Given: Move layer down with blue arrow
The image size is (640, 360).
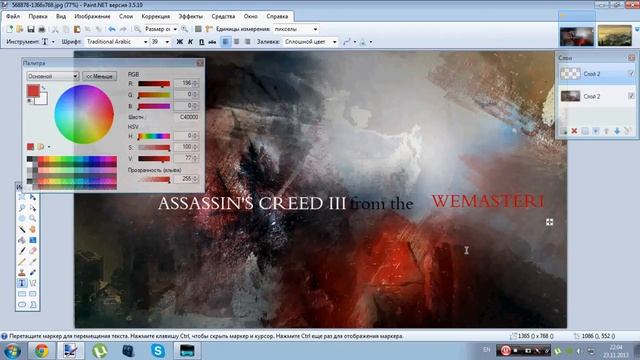Looking at the screenshot, I should (617, 131).
